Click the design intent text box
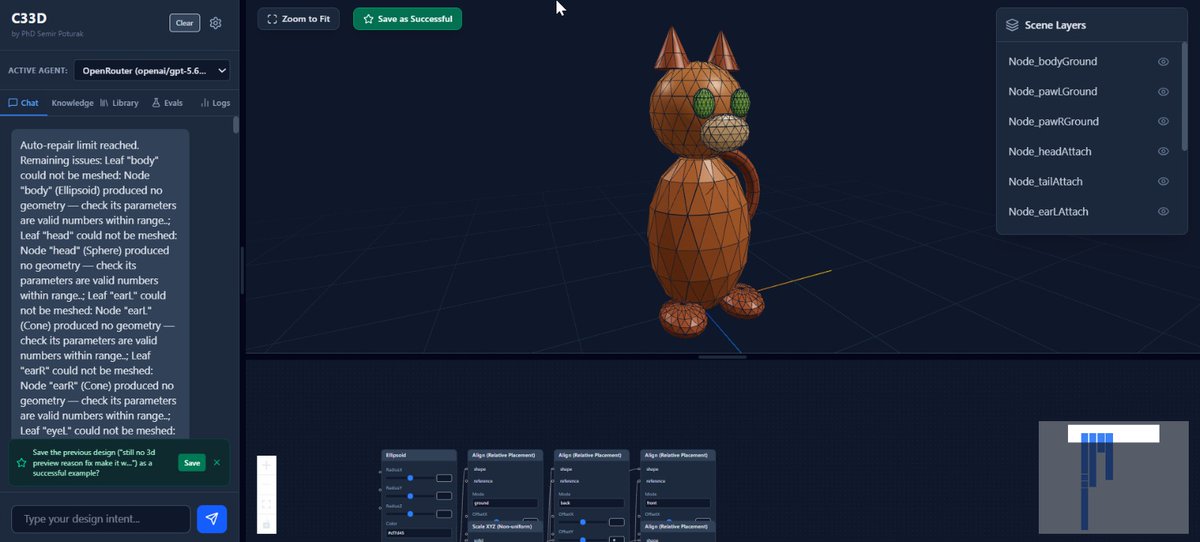Image resolution: width=1200 pixels, height=542 pixels. tap(100, 519)
